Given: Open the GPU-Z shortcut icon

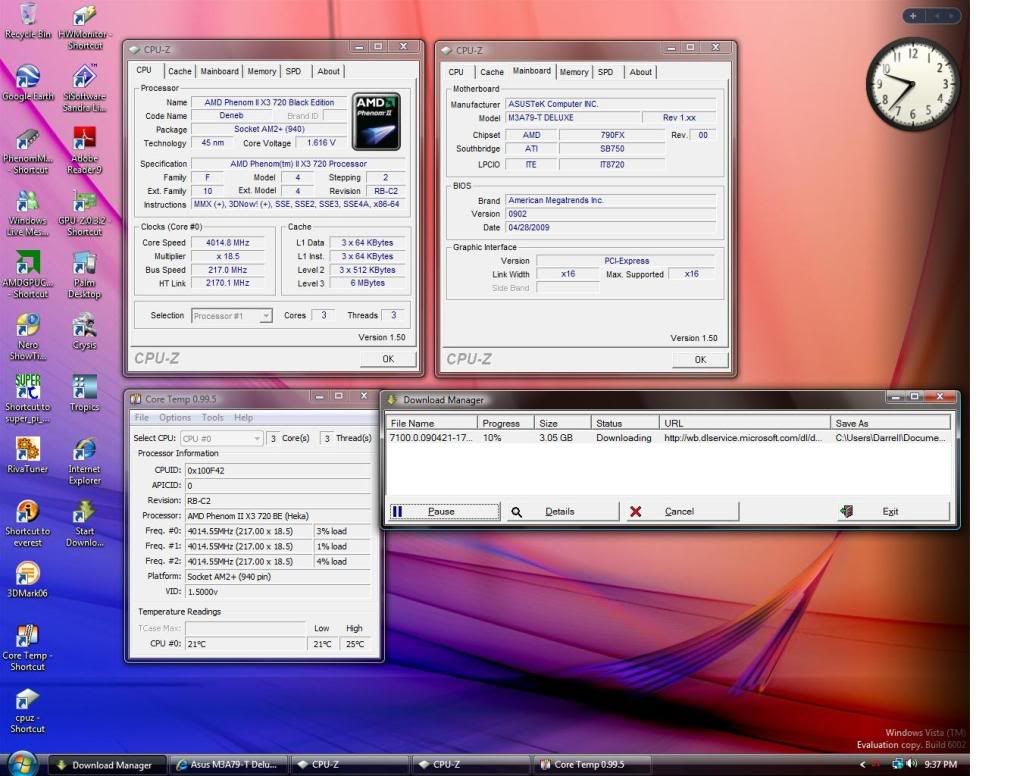Looking at the screenshot, I should pos(84,213).
